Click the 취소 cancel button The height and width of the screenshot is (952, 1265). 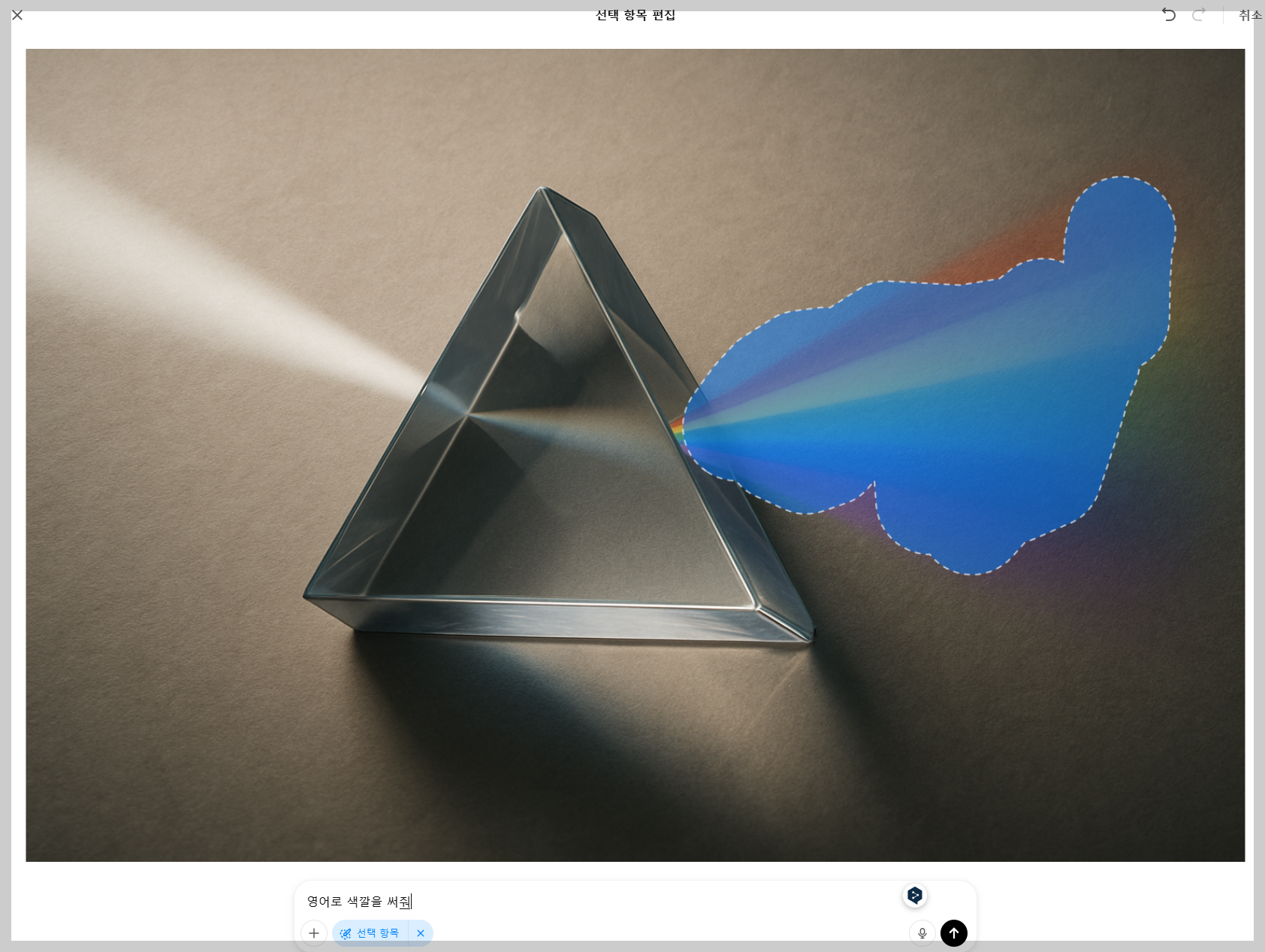point(1250,15)
